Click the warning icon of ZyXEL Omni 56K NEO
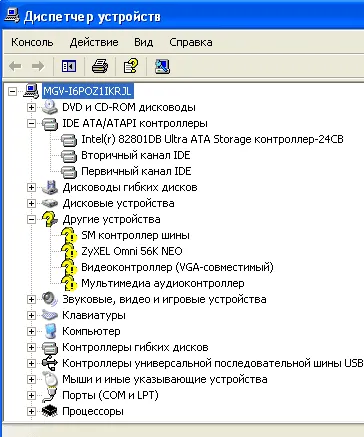364x437 pixels. pyautogui.click(x=69, y=252)
